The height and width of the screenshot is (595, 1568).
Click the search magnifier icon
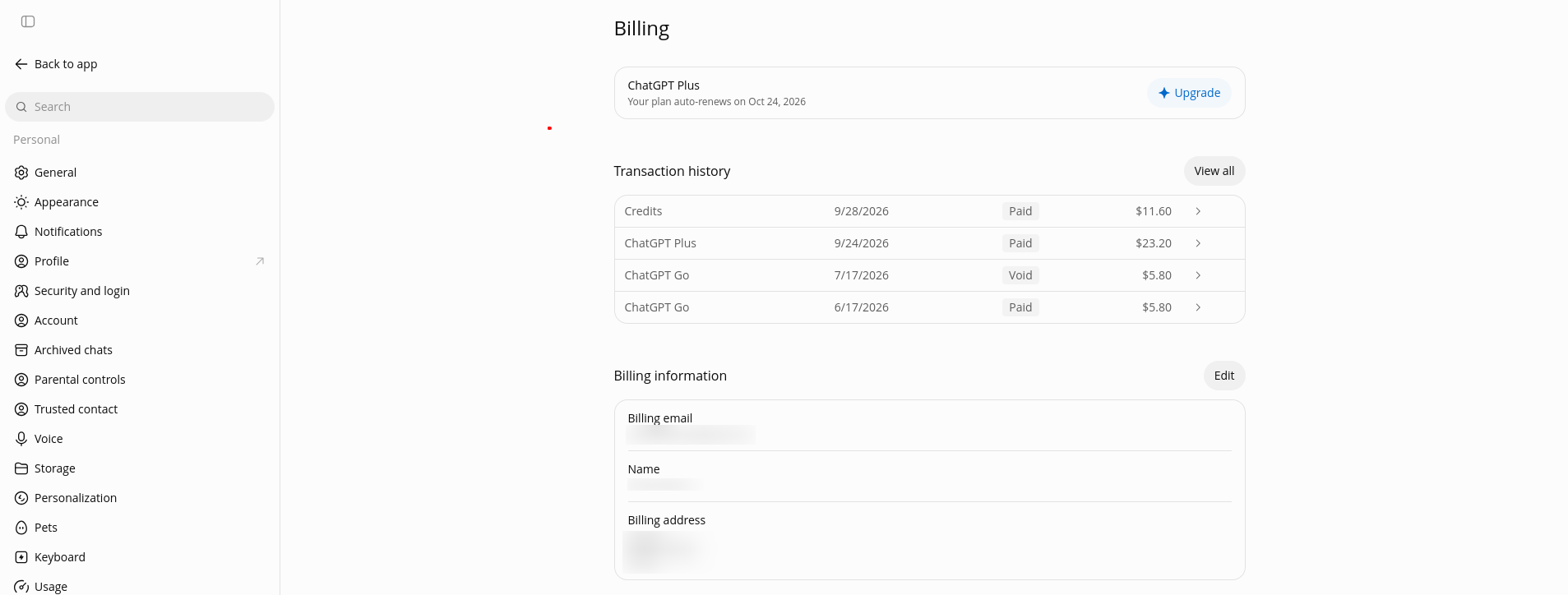[21, 107]
